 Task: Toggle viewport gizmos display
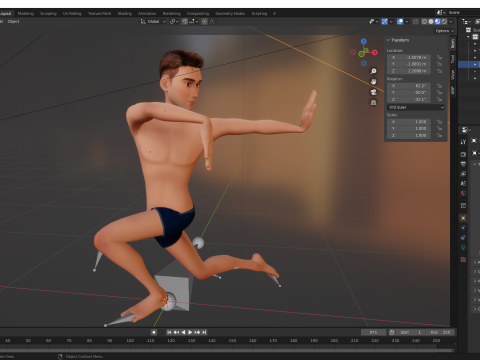(x=385, y=21)
